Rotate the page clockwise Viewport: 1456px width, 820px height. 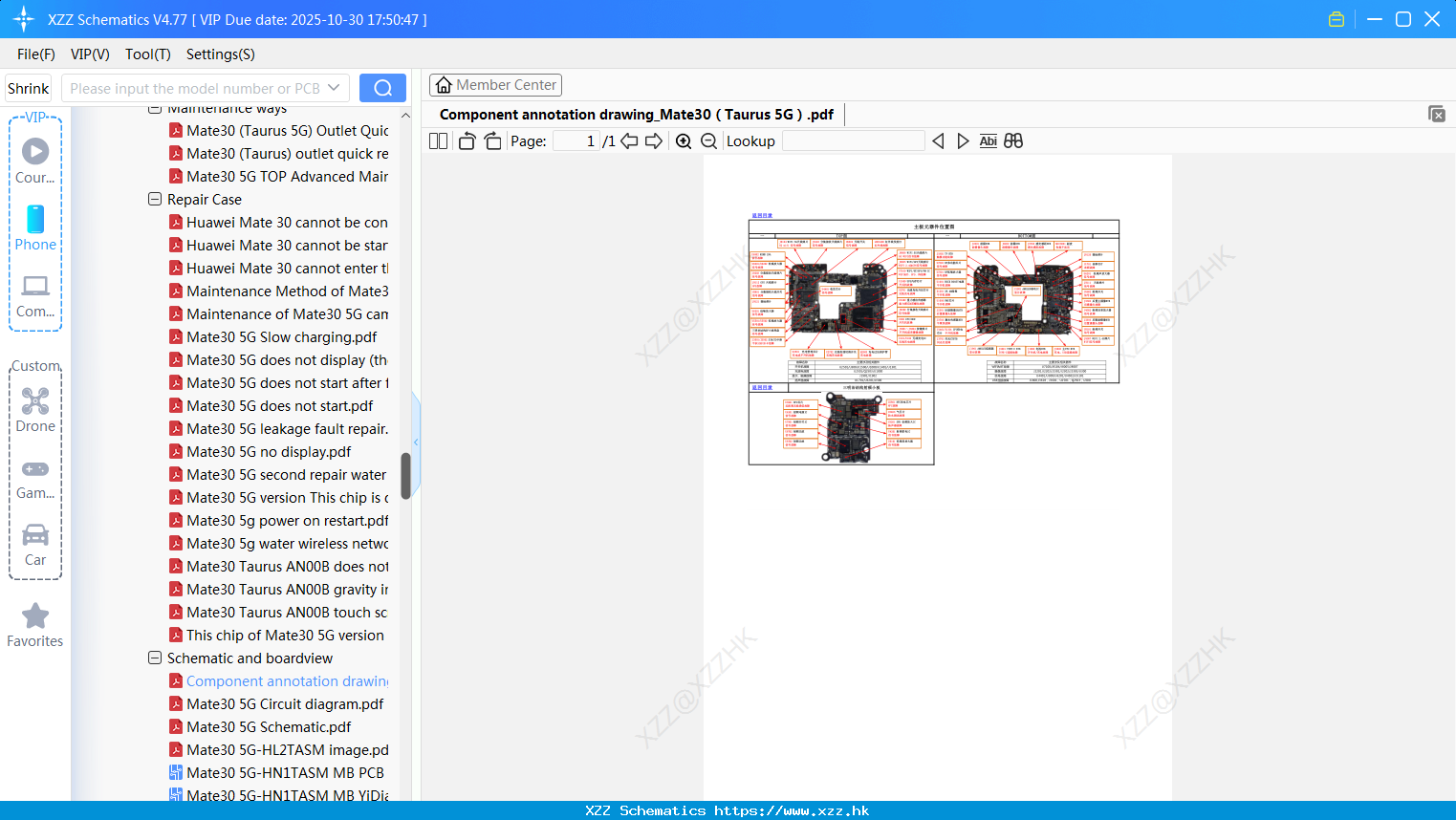click(x=492, y=141)
